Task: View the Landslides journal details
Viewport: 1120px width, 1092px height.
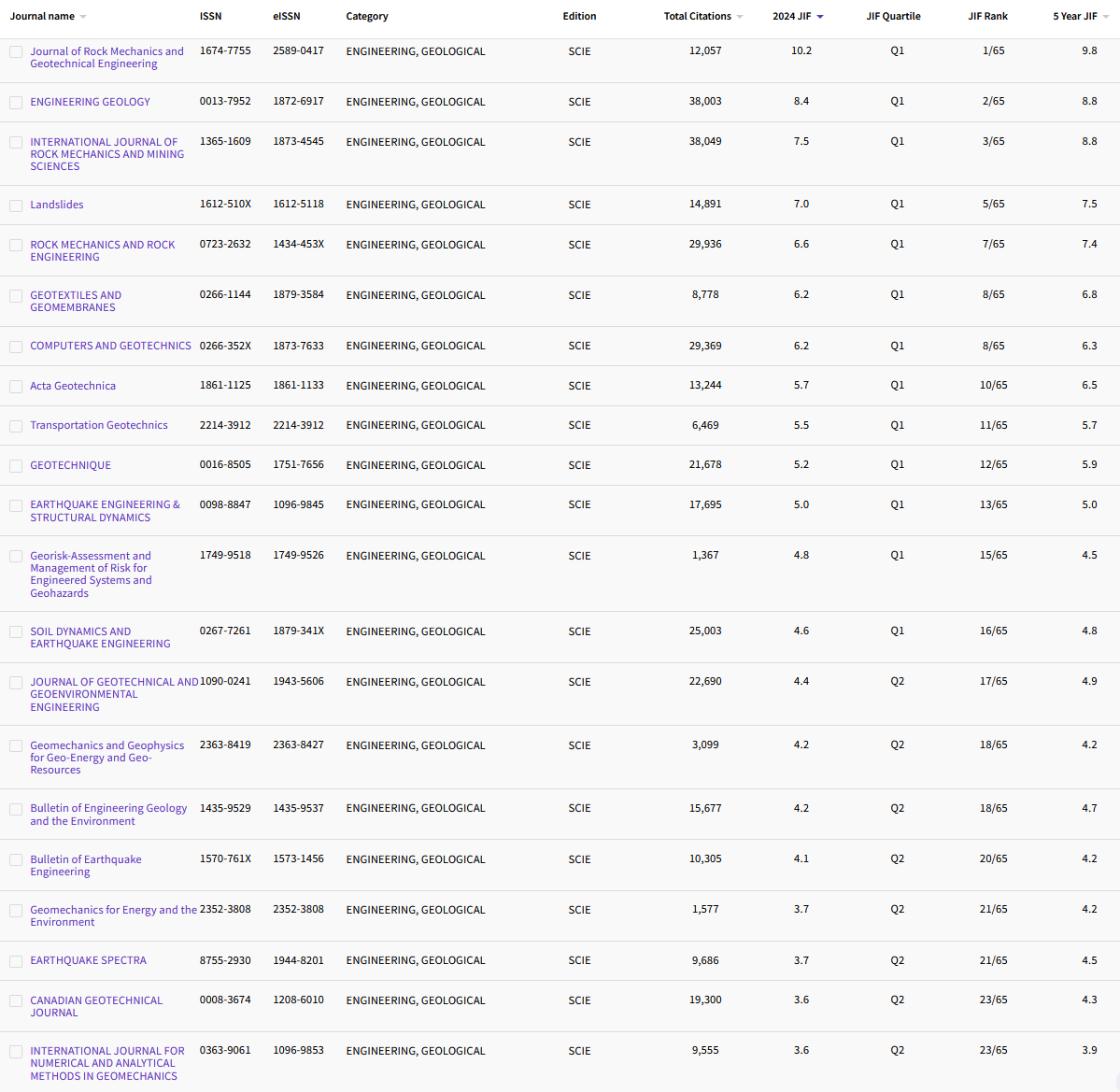Action: (x=59, y=205)
